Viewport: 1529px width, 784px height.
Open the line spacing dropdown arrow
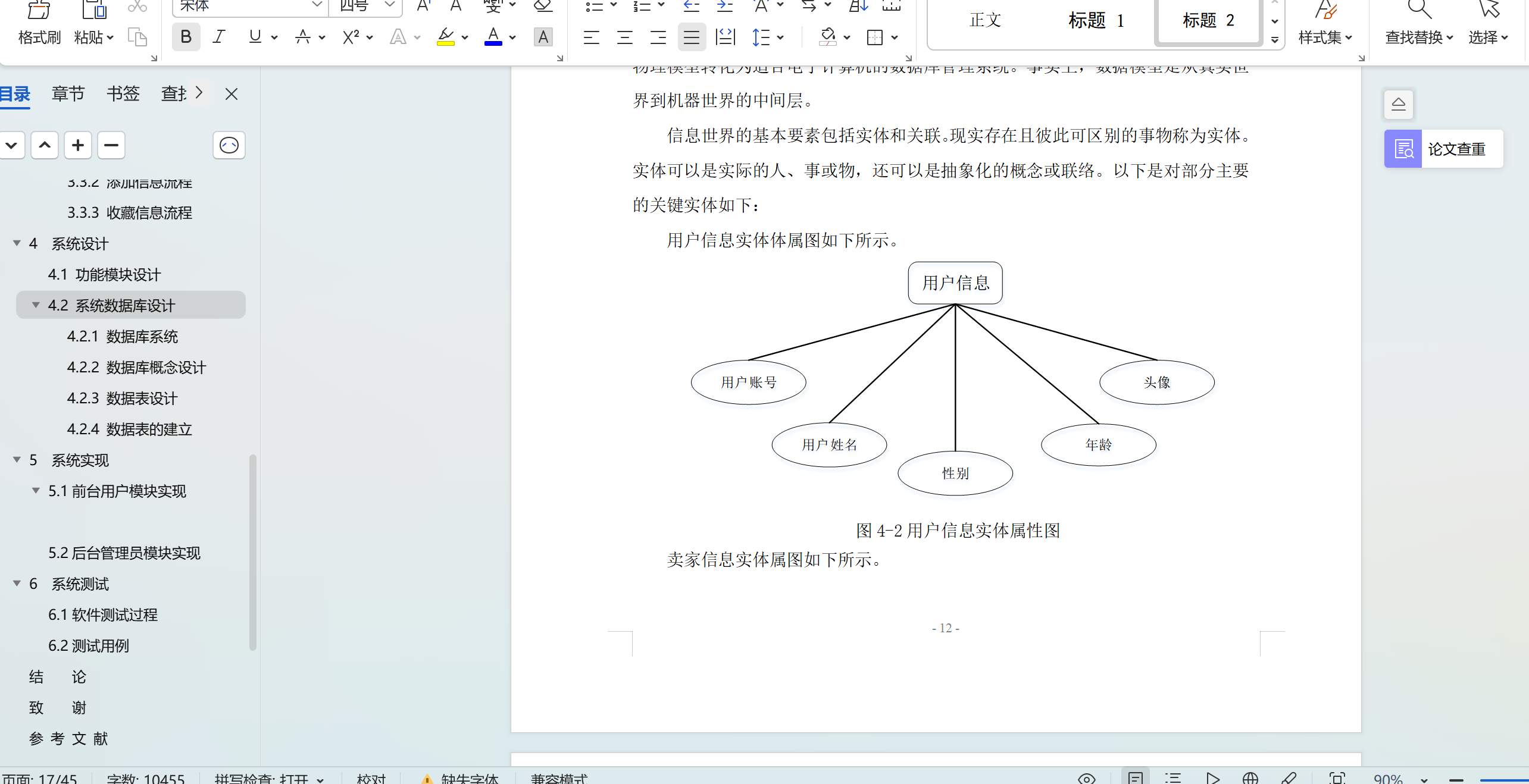780,37
